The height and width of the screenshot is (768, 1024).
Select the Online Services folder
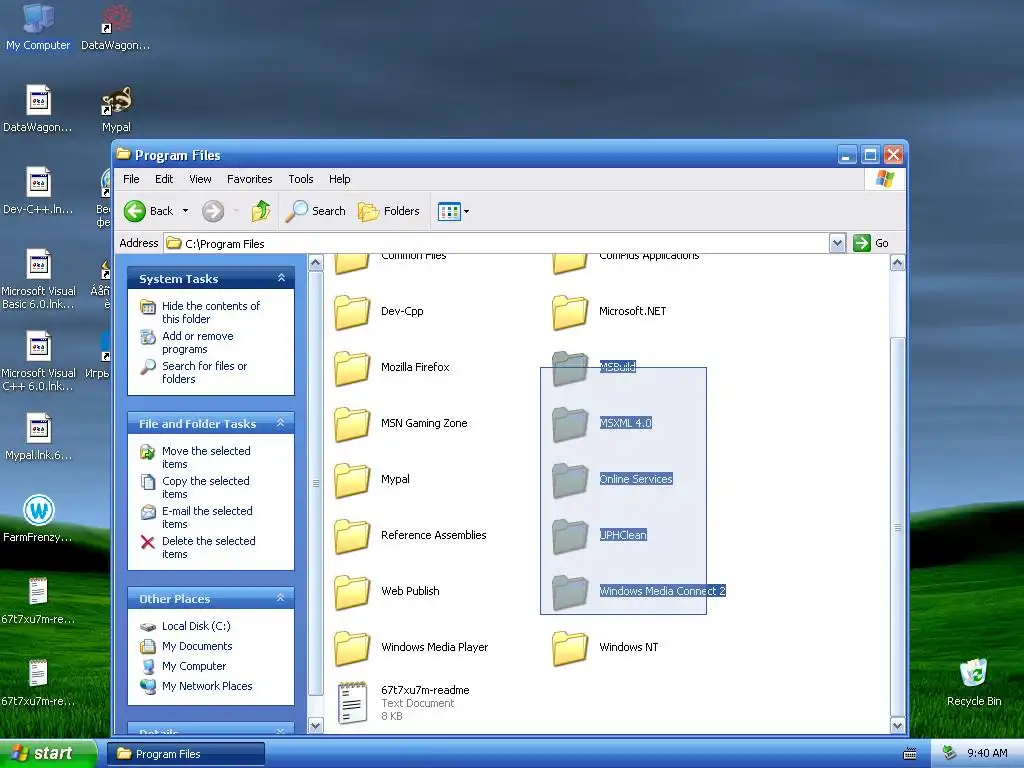click(612, 479)
